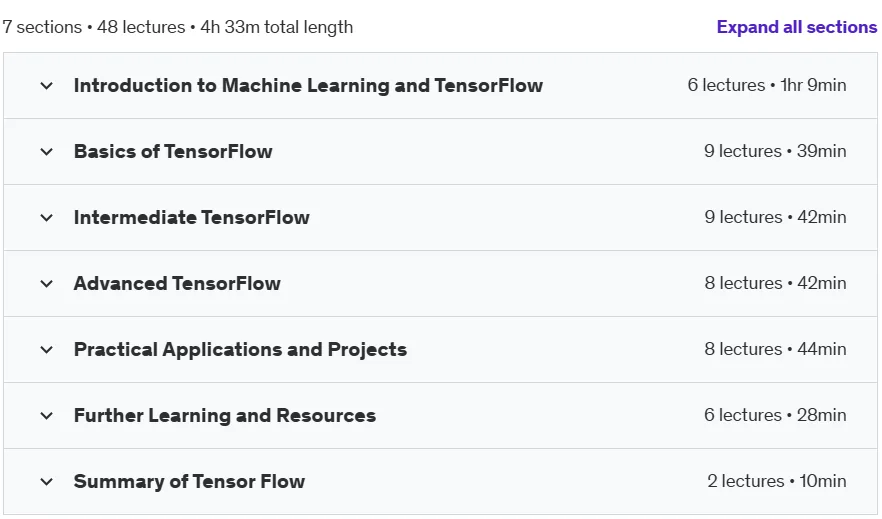Expand the Introduction to Machine Learning chevron
Image resolution: width=882 pixels, height=519 pixels.
(47, 86)
